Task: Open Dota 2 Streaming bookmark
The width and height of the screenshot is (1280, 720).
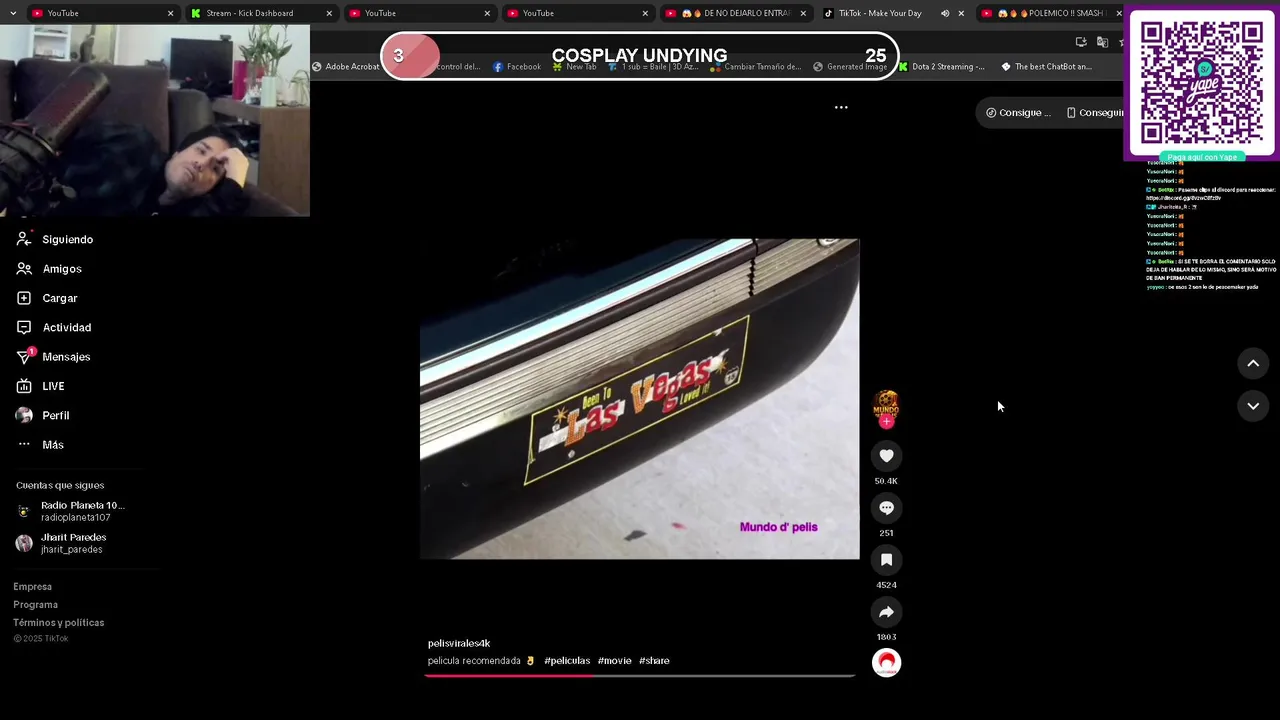Action: pyautogui.click(x=941, y=67)
